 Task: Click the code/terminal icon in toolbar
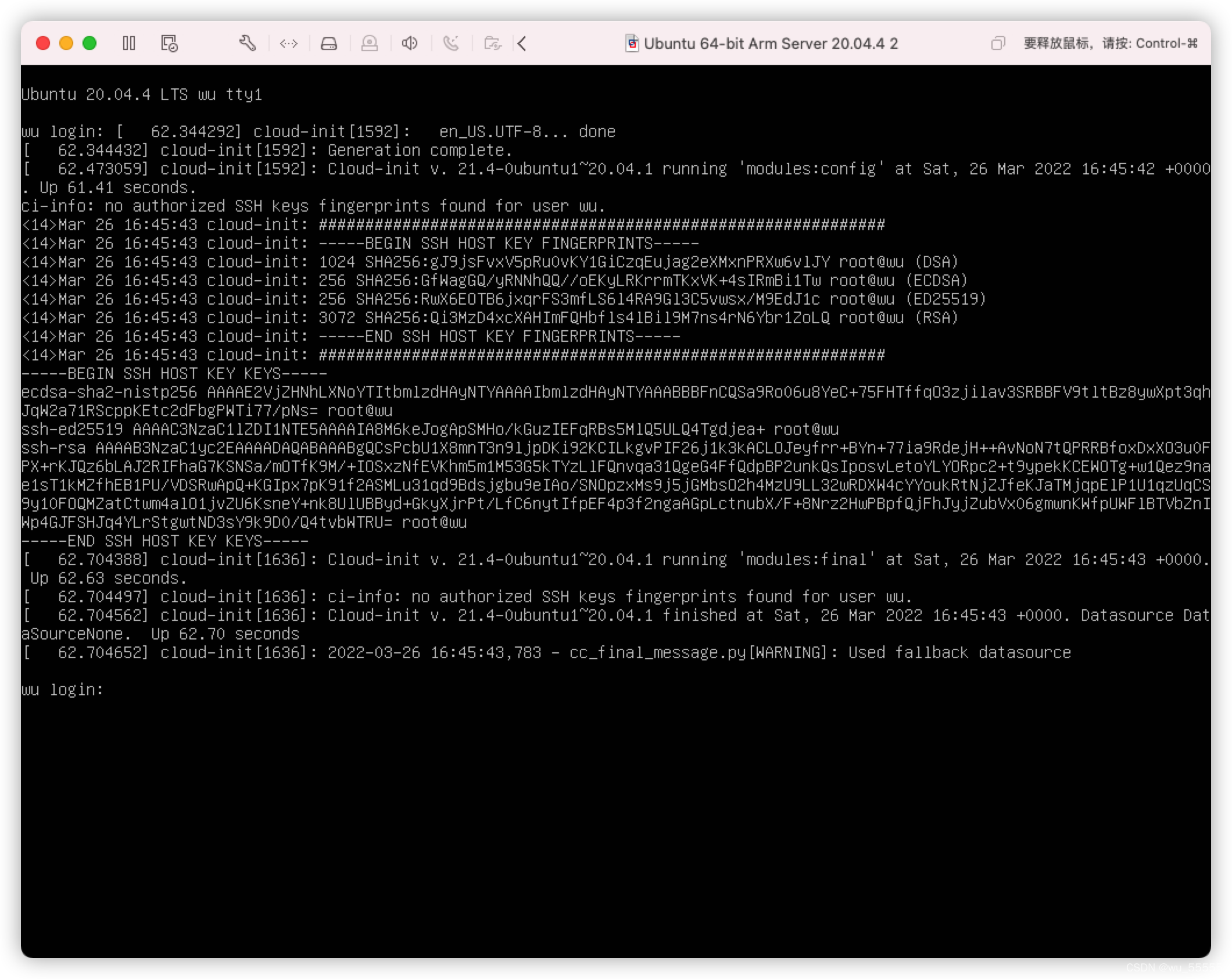pyautogui.click(x=288, y=43)
